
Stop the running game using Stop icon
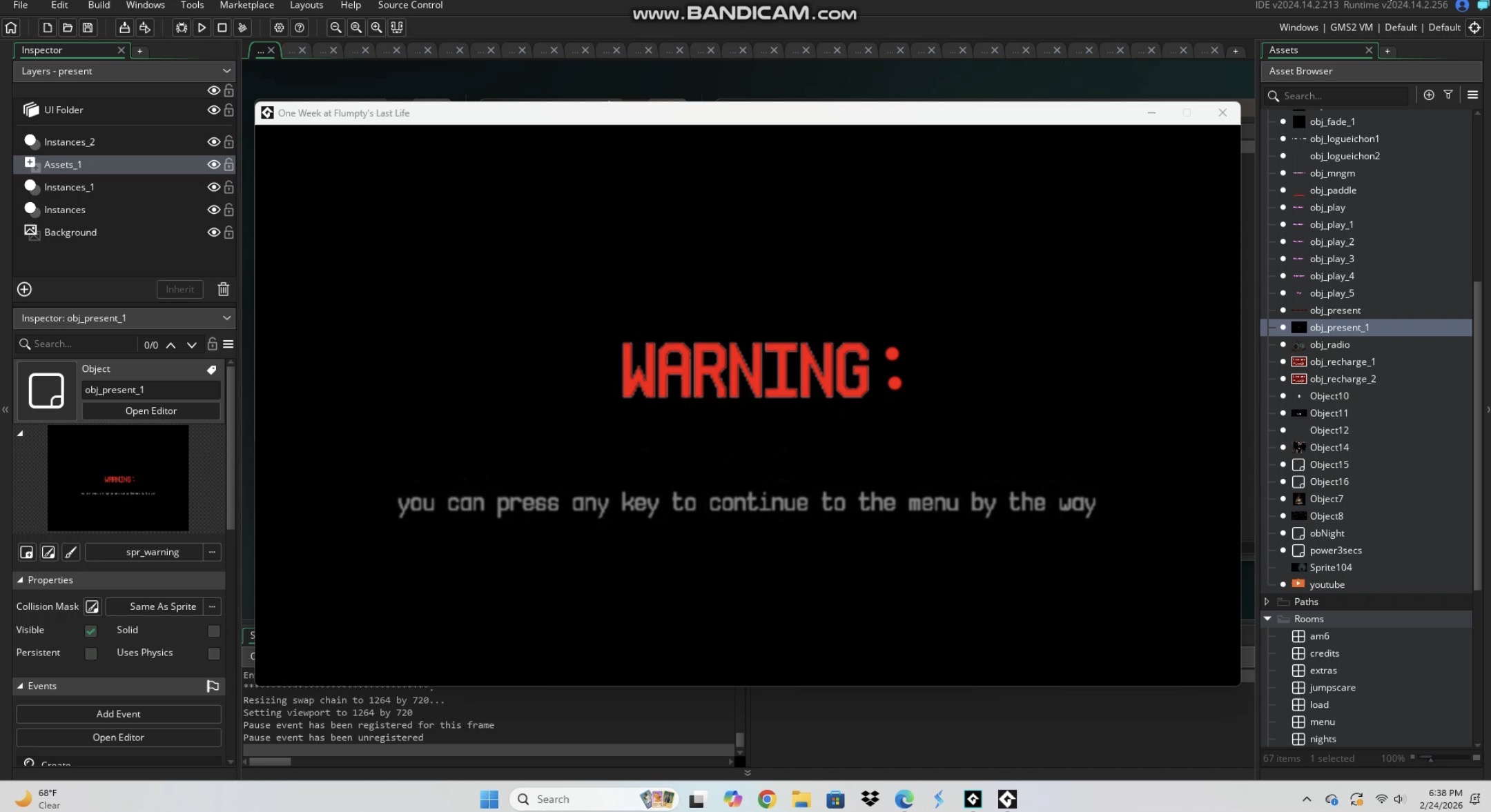tap(222, 28)
